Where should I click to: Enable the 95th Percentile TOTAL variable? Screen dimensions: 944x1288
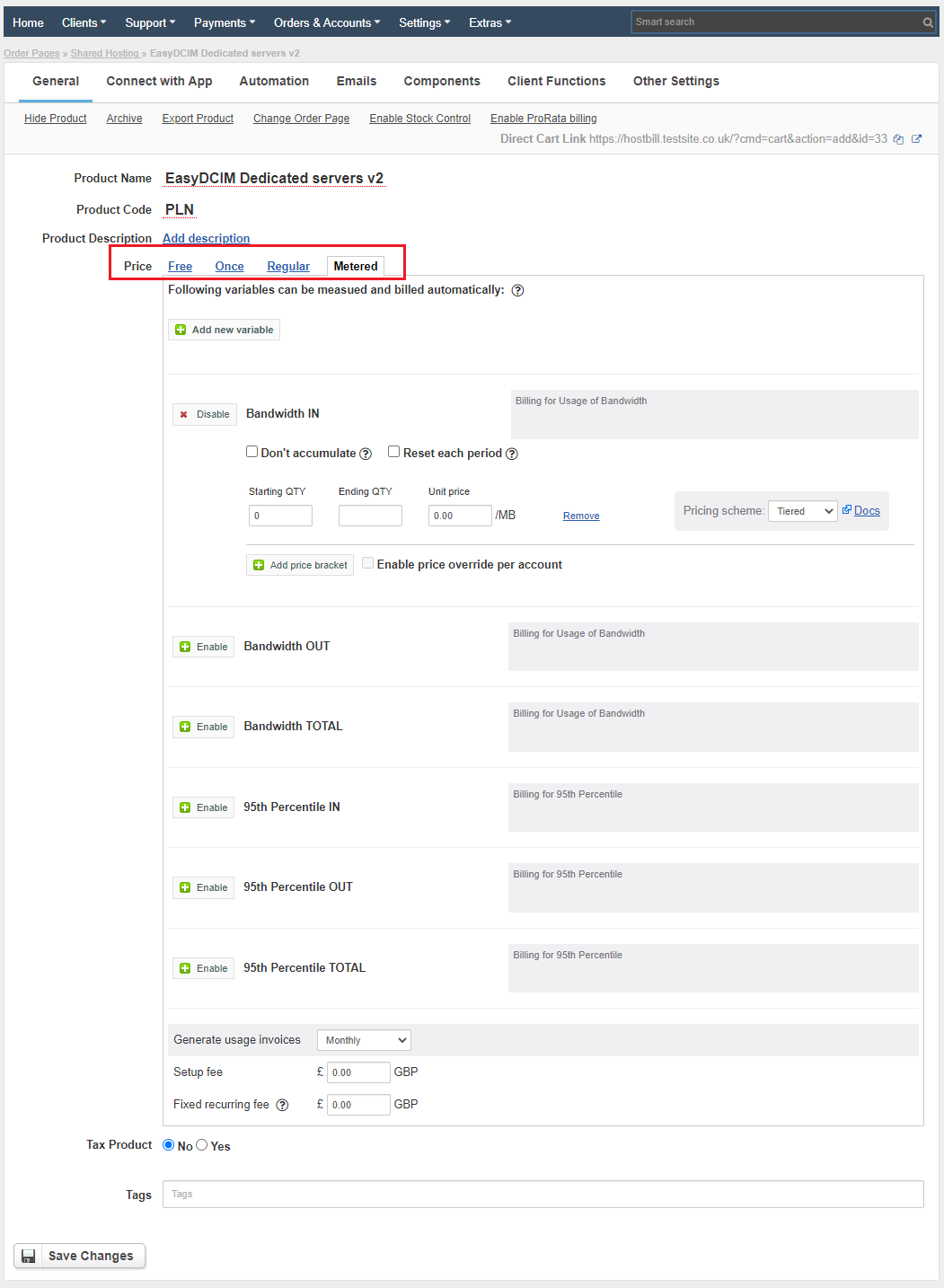point(203,968)
